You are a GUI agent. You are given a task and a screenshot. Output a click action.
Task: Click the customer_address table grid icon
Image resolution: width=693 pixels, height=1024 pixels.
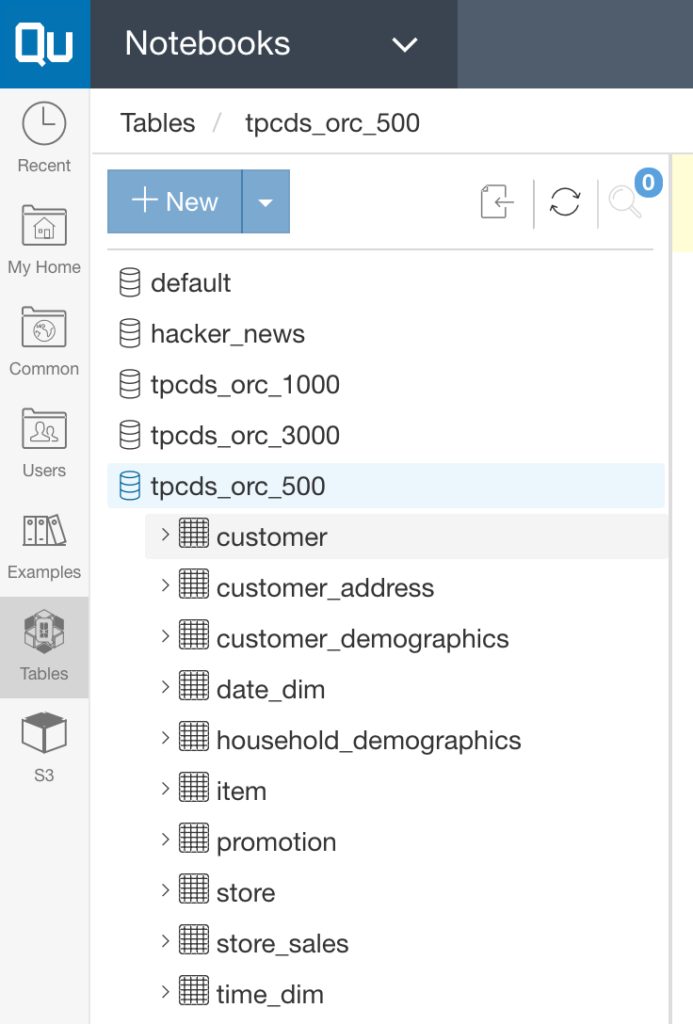click(x=194, y=584)
